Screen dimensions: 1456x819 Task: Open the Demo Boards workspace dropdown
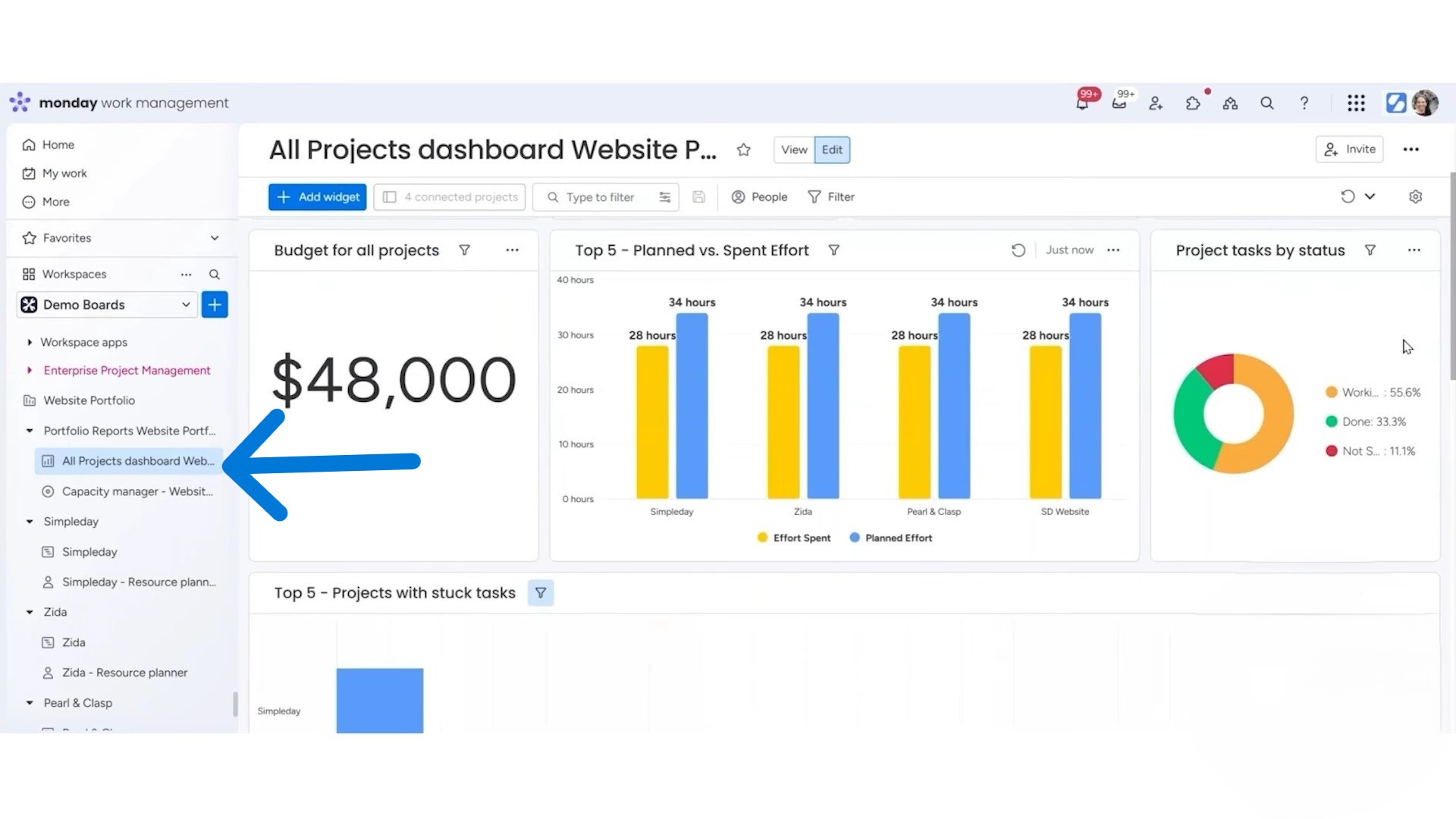[107, 305]
